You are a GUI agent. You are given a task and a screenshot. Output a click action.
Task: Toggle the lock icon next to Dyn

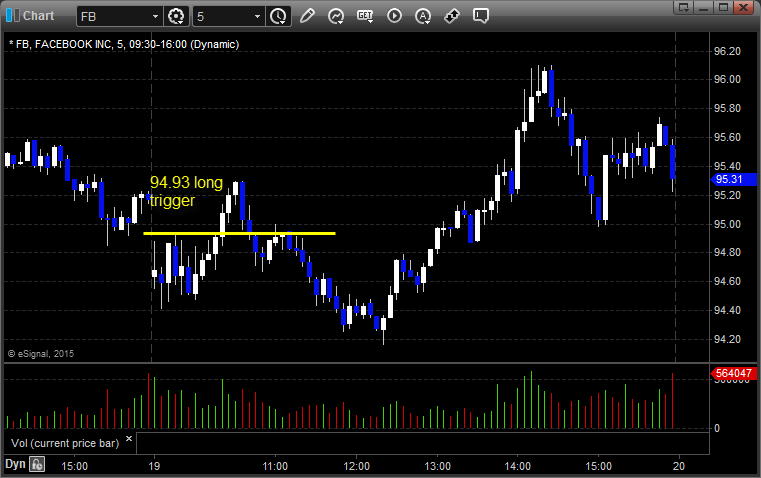tap(37, 464)
